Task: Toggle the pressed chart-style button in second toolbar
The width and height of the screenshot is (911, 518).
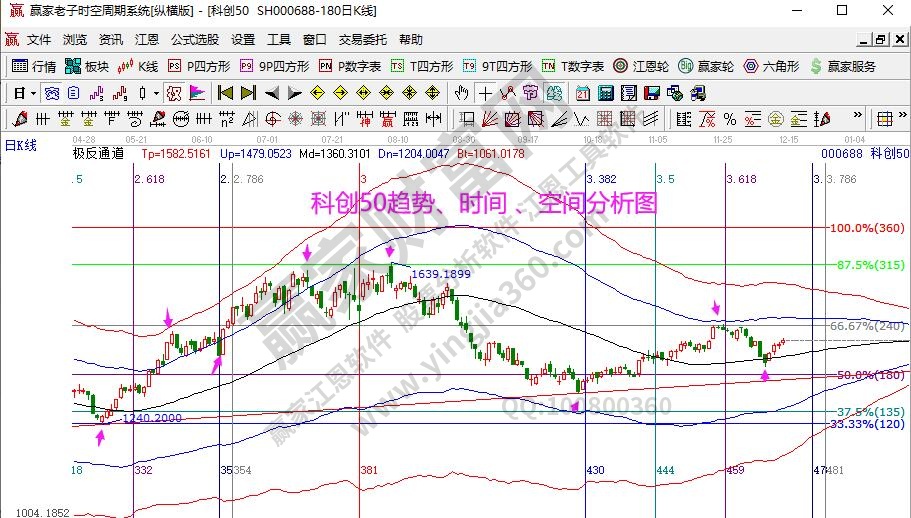Action: (173, 93)
